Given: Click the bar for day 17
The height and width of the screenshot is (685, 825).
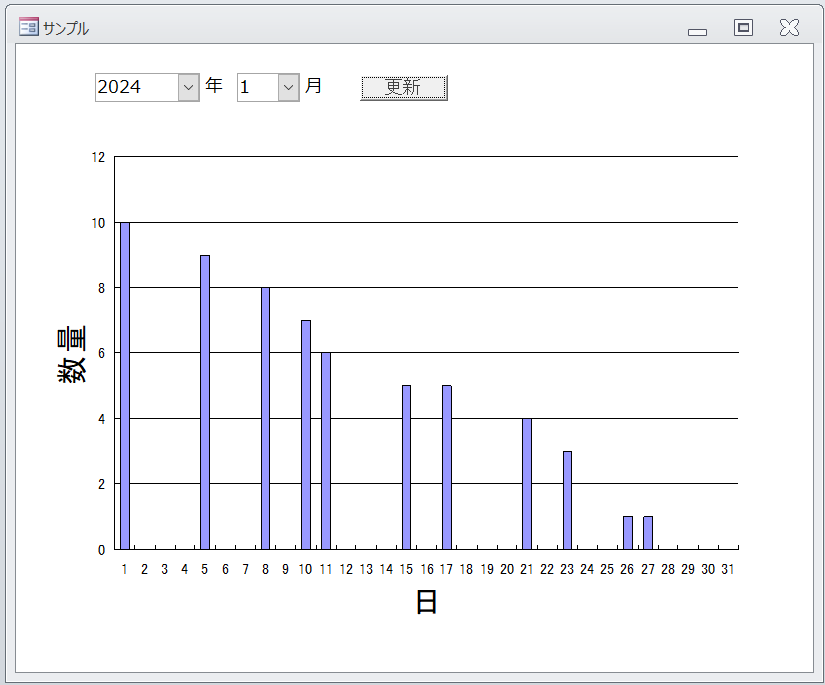Looking at the screenshot, I should click(447, 467).
